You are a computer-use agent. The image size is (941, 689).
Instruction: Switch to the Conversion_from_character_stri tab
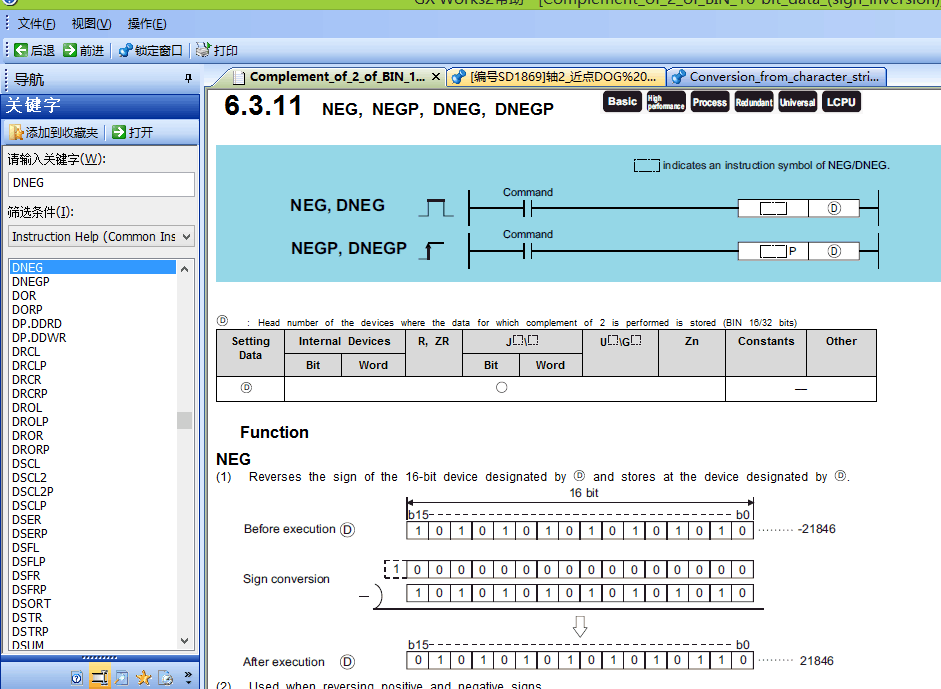(x=776, y=77)
